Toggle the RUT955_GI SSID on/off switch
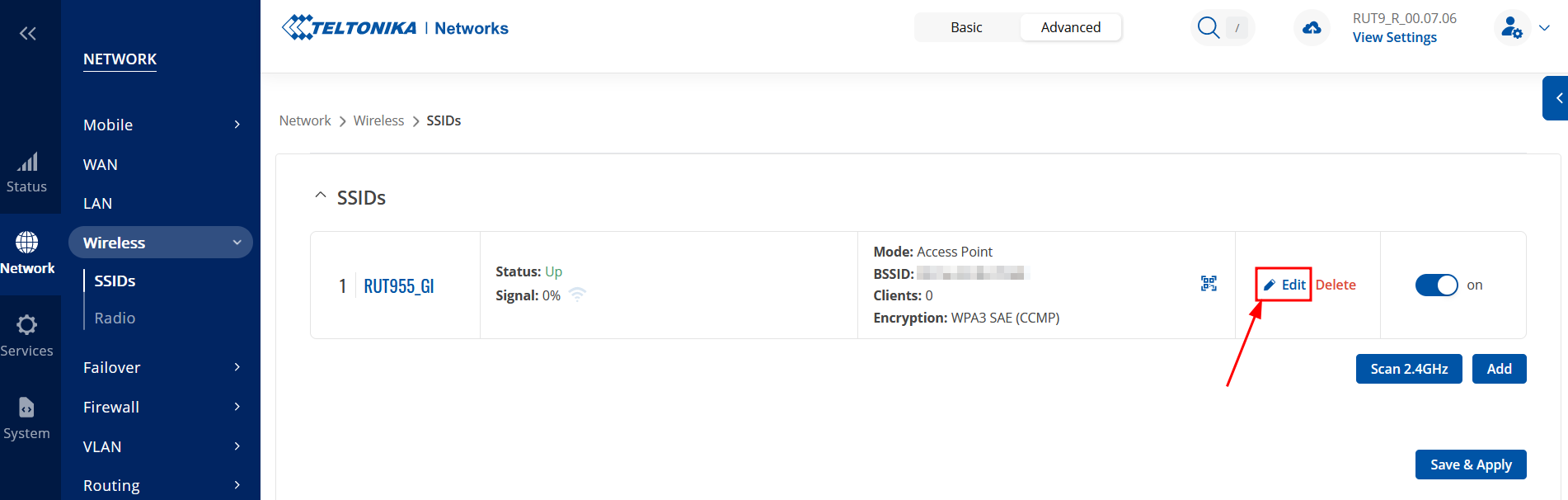This screenshot has width=1568, height=500. [1437, 285]
